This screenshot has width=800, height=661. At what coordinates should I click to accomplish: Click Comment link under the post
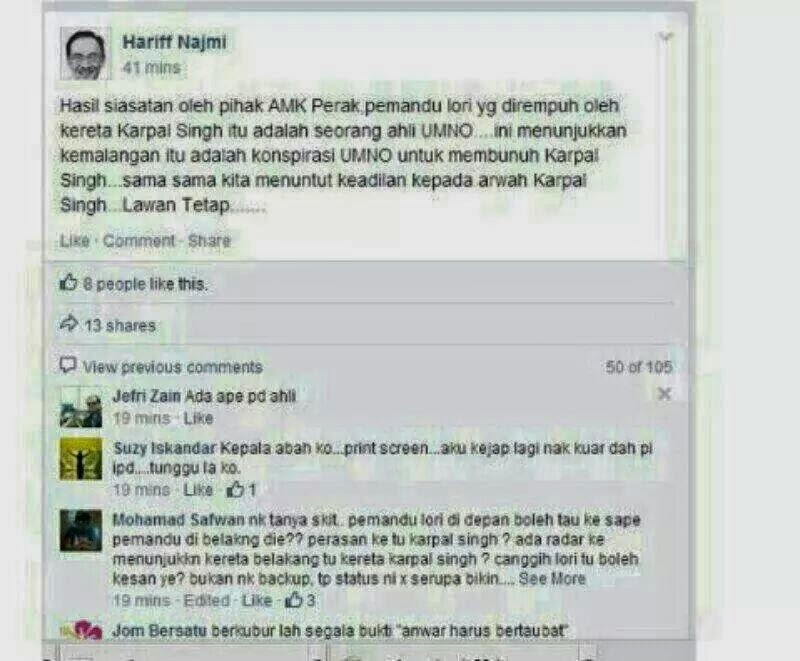[x=139, y=241]
